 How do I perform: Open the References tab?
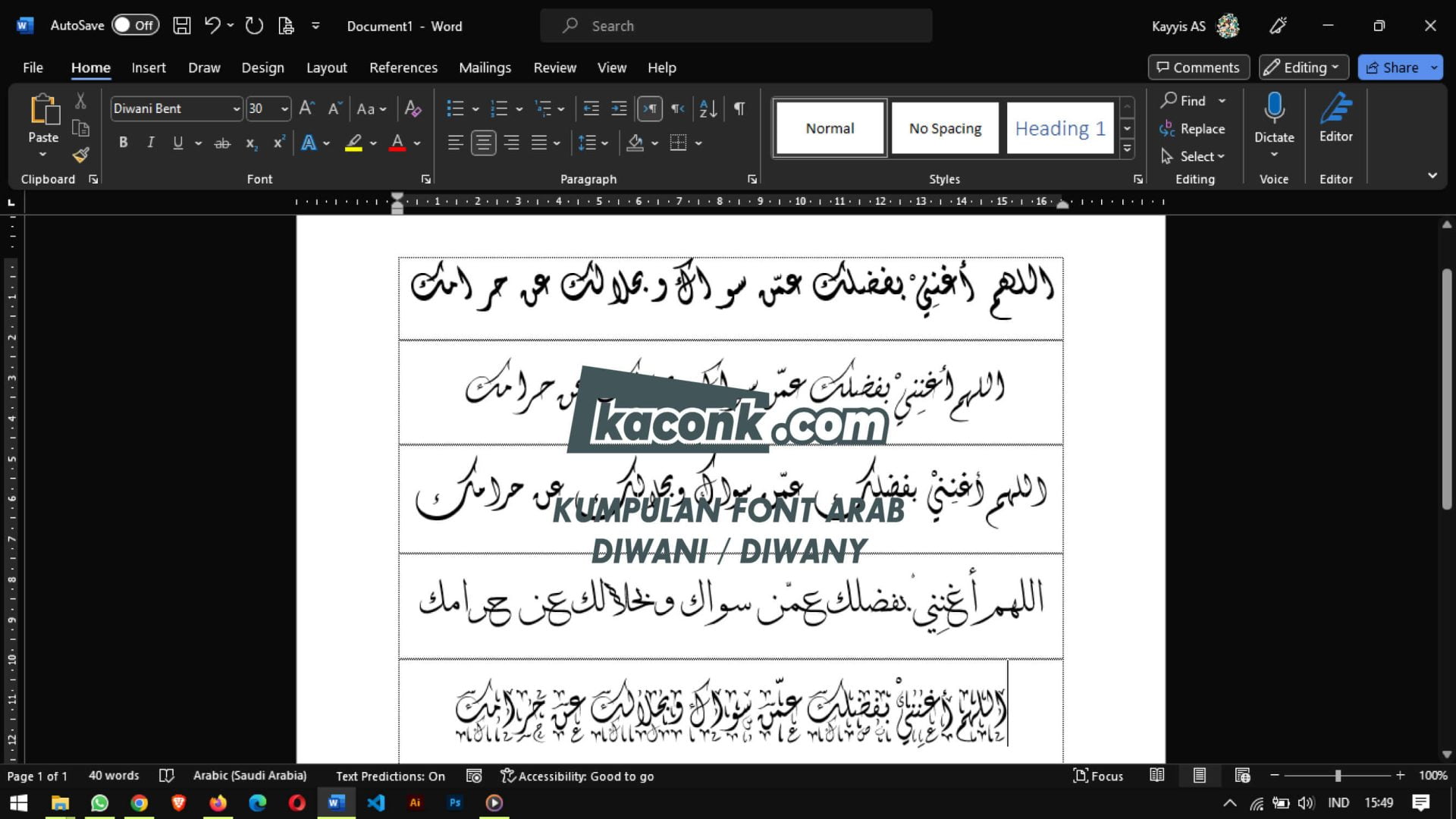click(403, 67)
